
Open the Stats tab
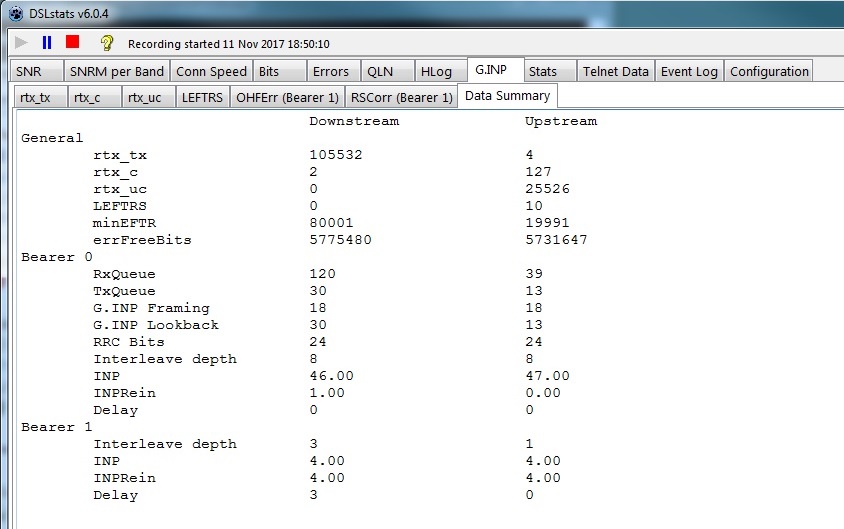point(550,71)
